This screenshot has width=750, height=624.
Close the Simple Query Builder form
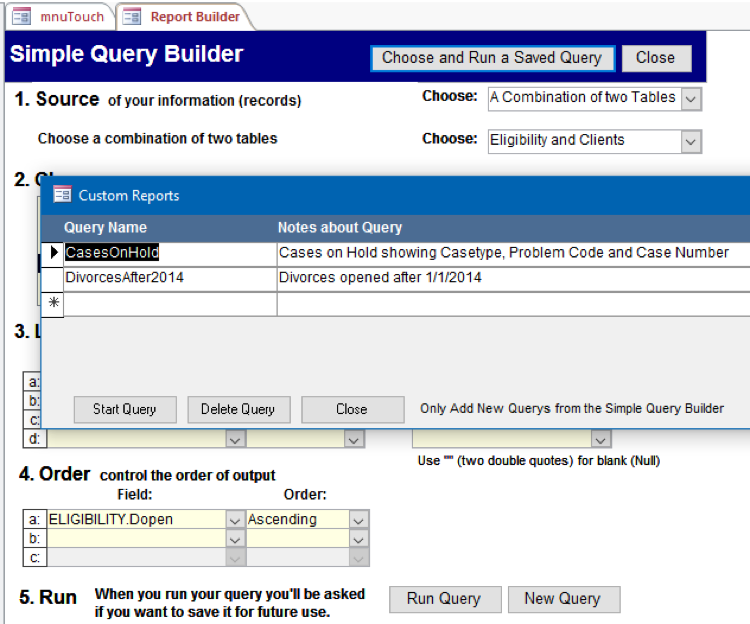click(655, 58)
